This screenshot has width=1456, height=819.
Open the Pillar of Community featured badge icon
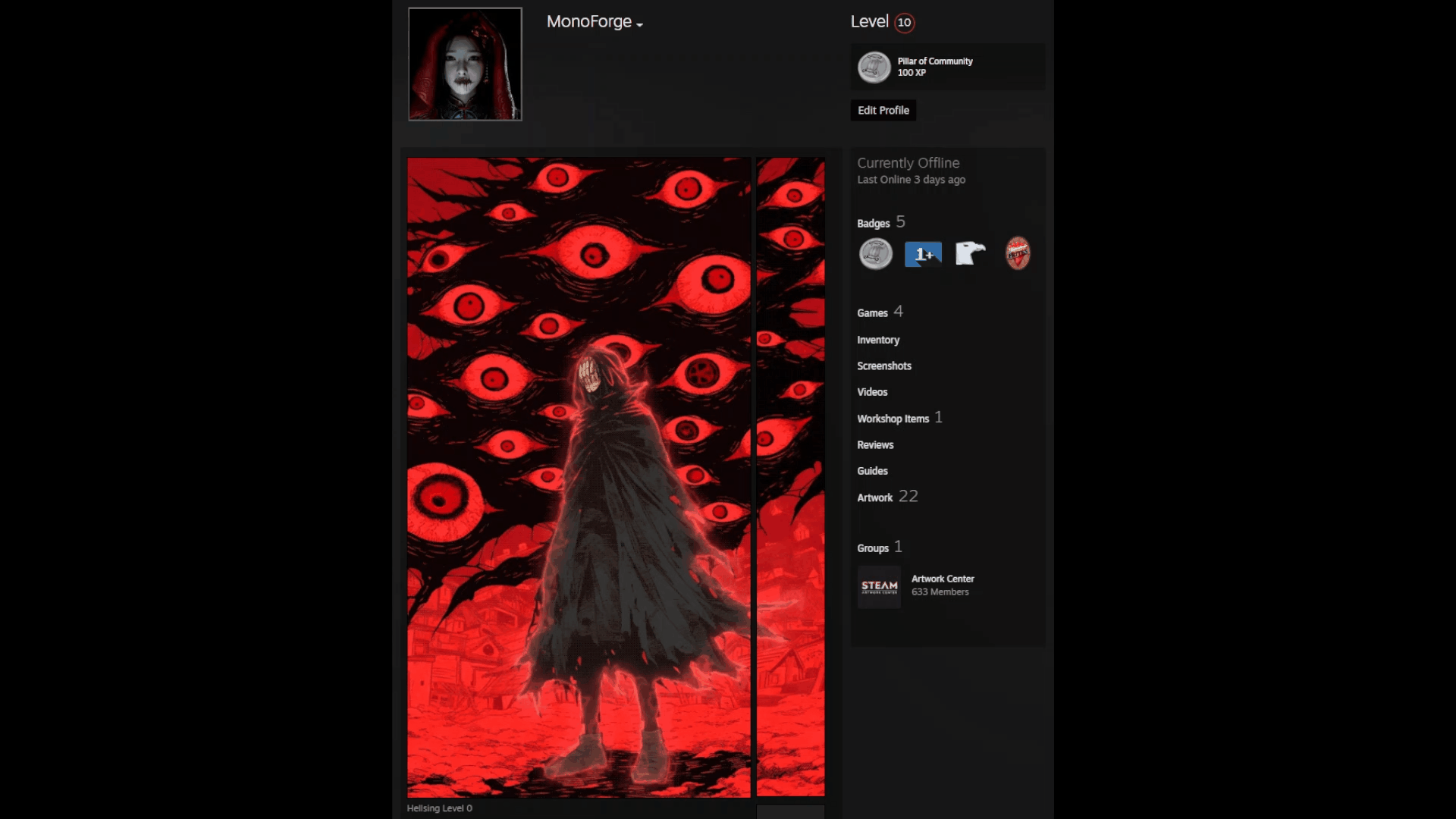coord(874,67)
